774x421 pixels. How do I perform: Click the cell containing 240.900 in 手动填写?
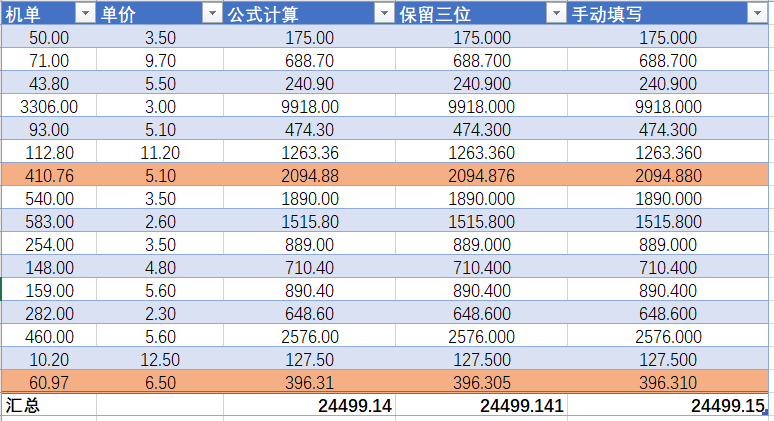click(x=668, y=83)
